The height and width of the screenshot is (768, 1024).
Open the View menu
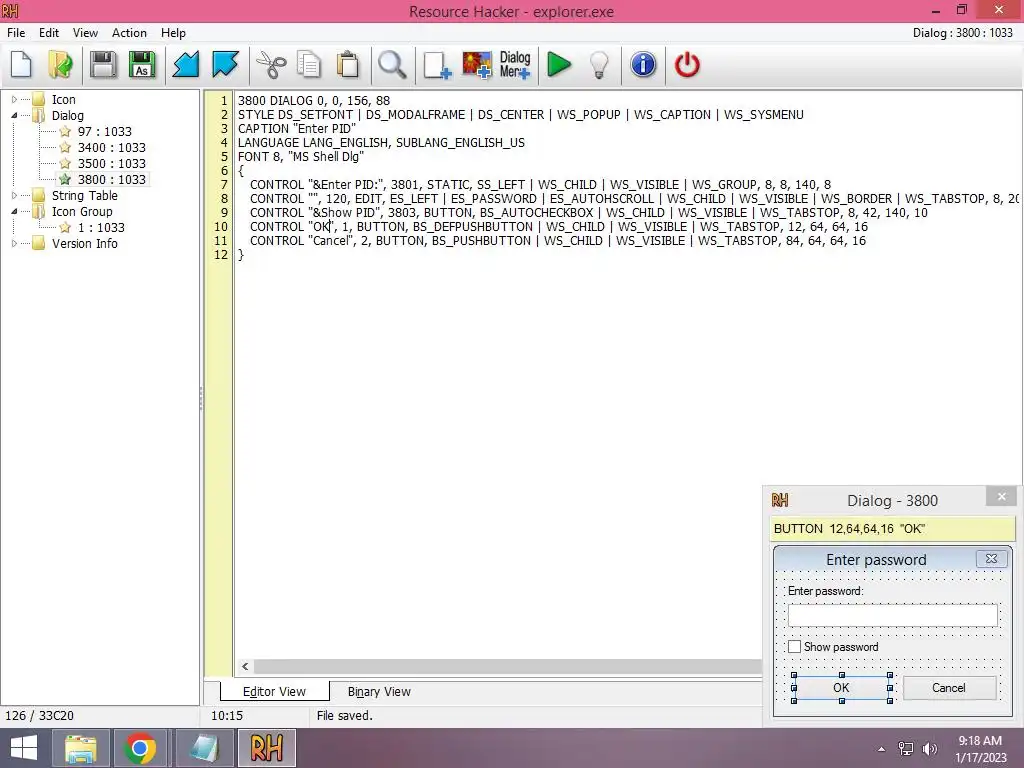point(85,33)
